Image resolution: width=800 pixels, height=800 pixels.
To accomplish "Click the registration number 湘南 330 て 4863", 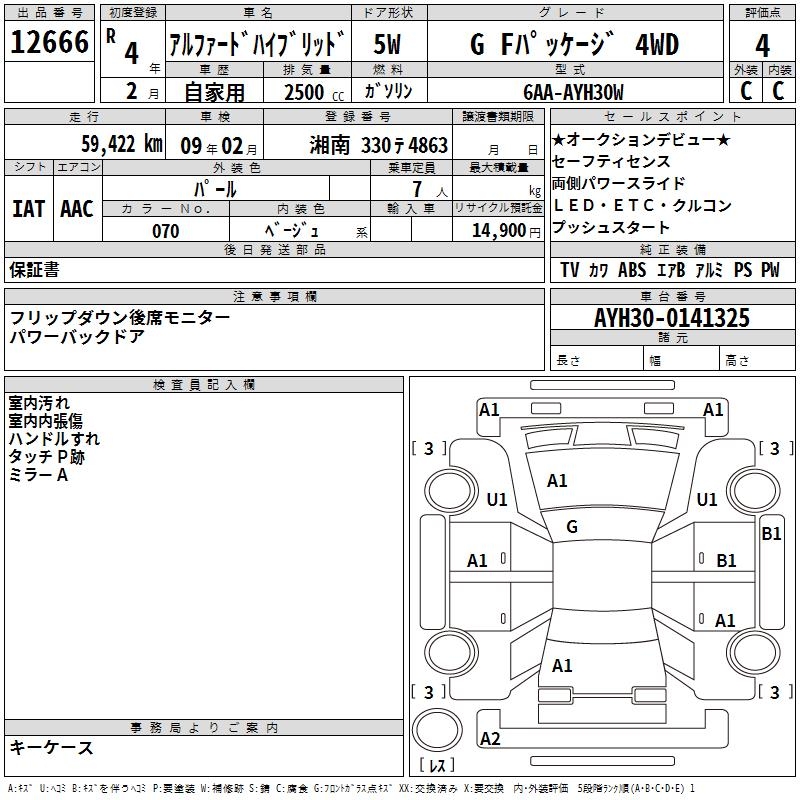I will (379, 146).
